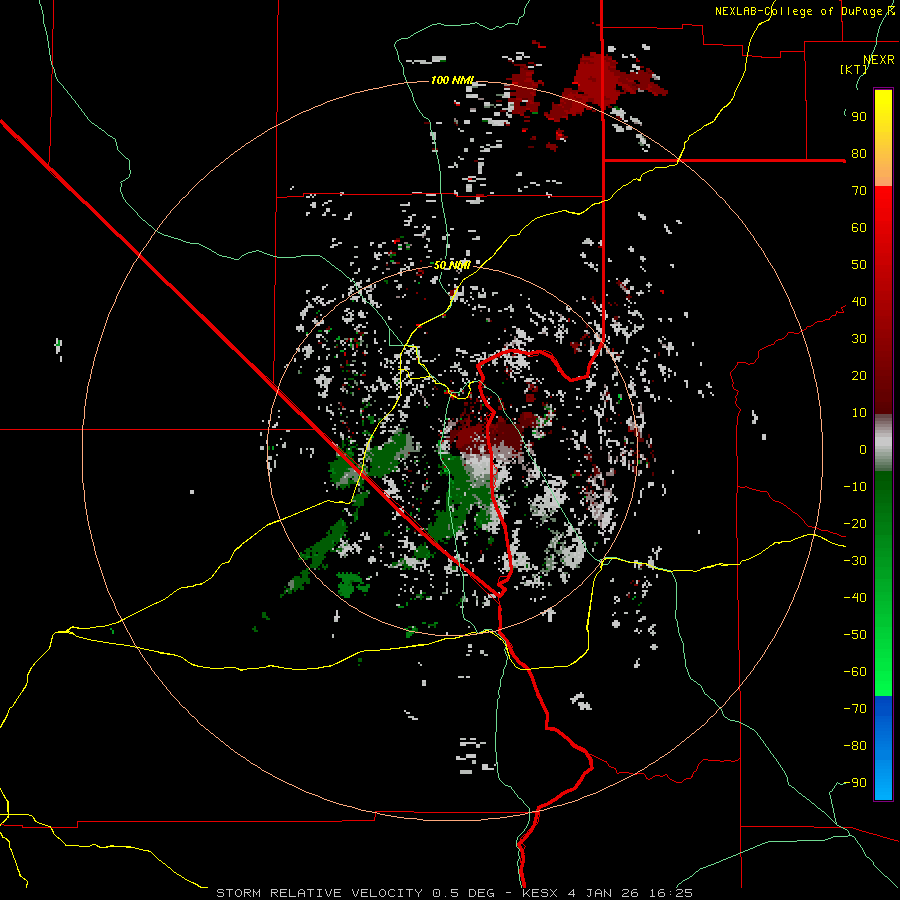Screen dimensions: 900x900
Task: Select the -80 scale label
Action: (x=855, y=746)
